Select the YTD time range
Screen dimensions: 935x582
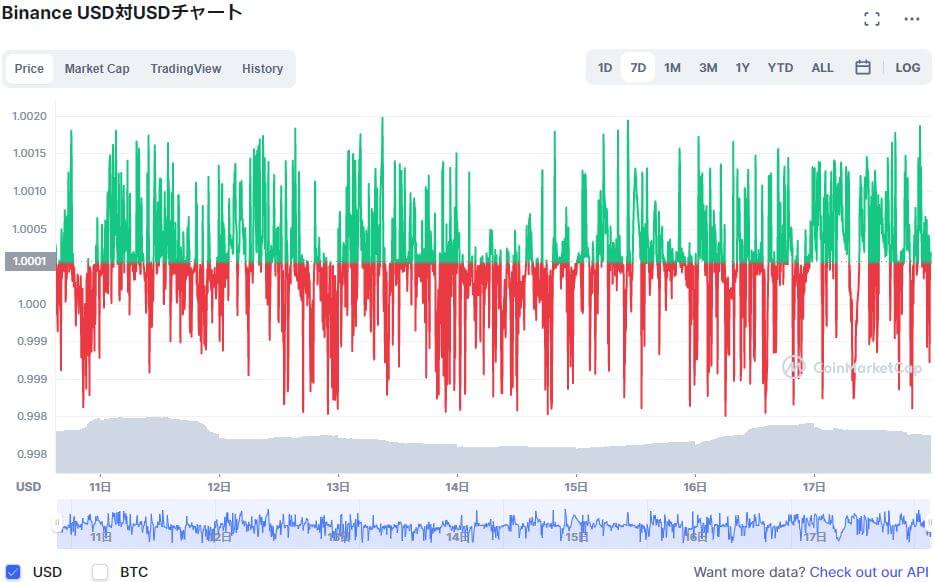[x=780, y=67]
